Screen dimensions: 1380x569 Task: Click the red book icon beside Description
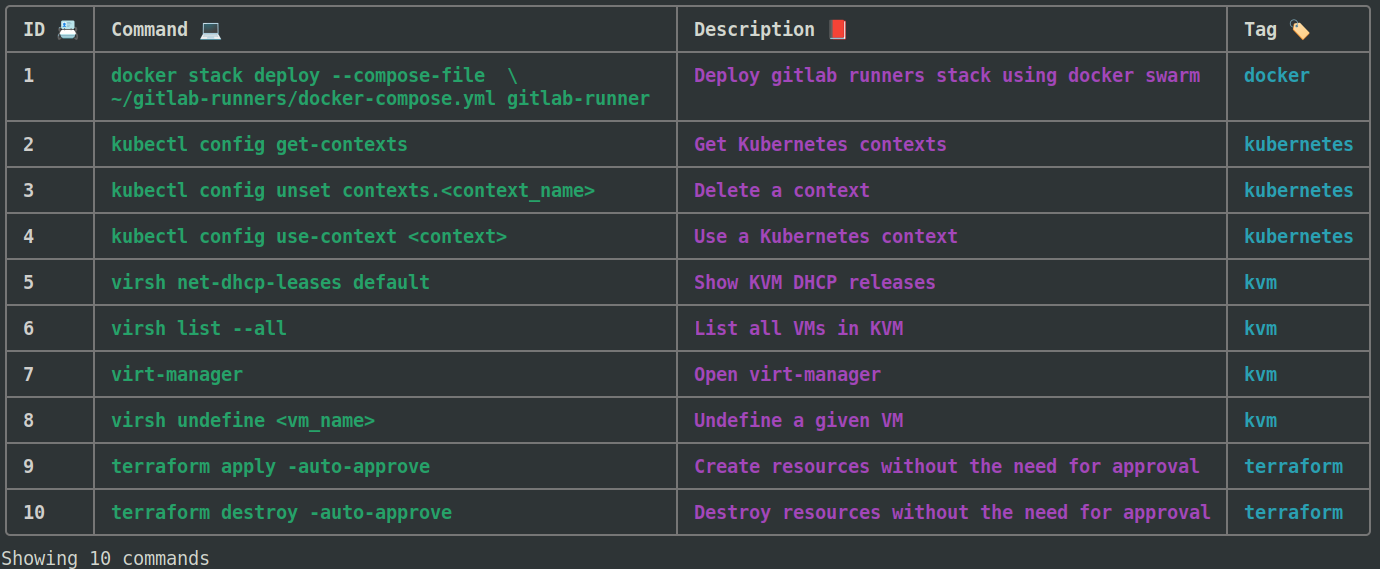[x=838, y=30]
